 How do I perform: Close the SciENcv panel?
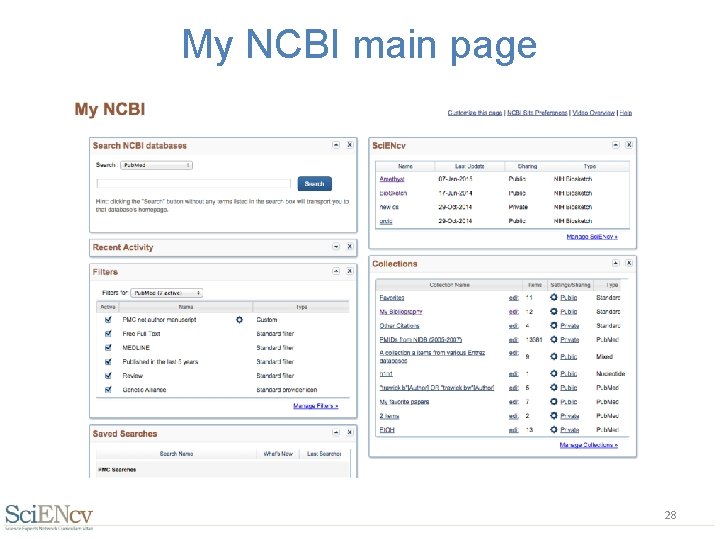coord(629,145)
